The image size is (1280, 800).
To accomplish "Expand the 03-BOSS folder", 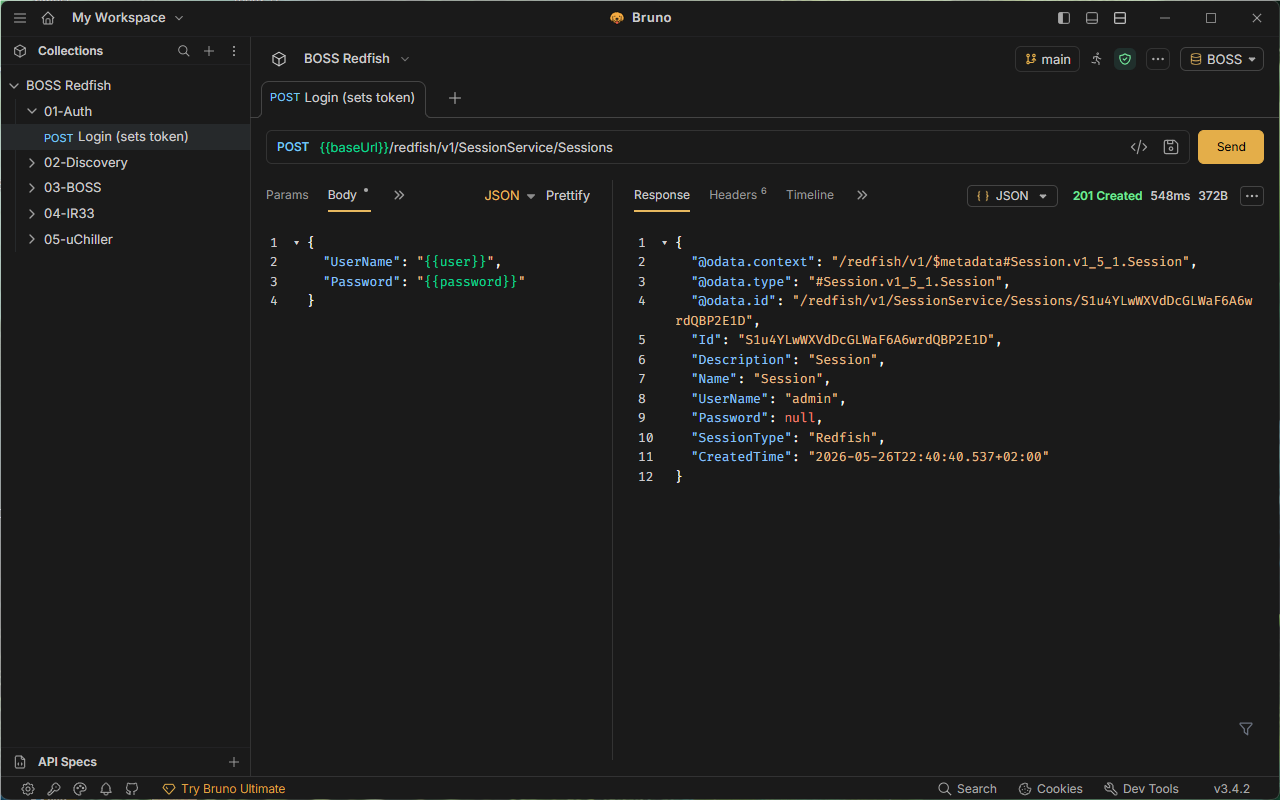I will (32, 188).
